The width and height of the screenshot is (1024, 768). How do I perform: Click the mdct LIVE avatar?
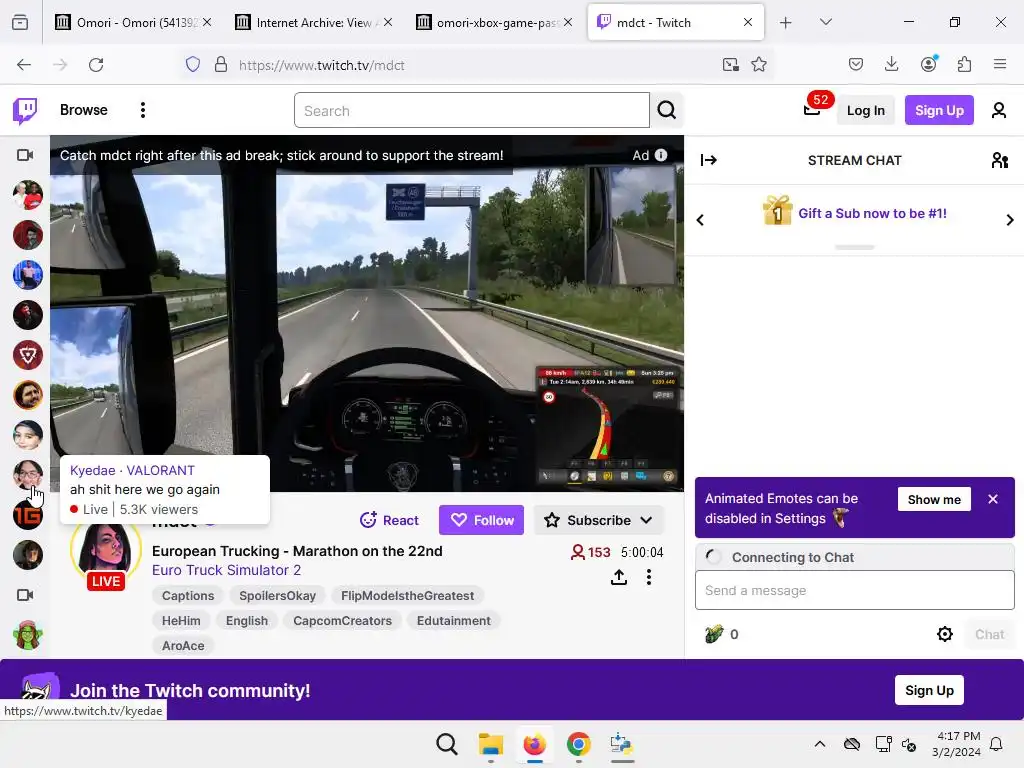coord(106,556)
